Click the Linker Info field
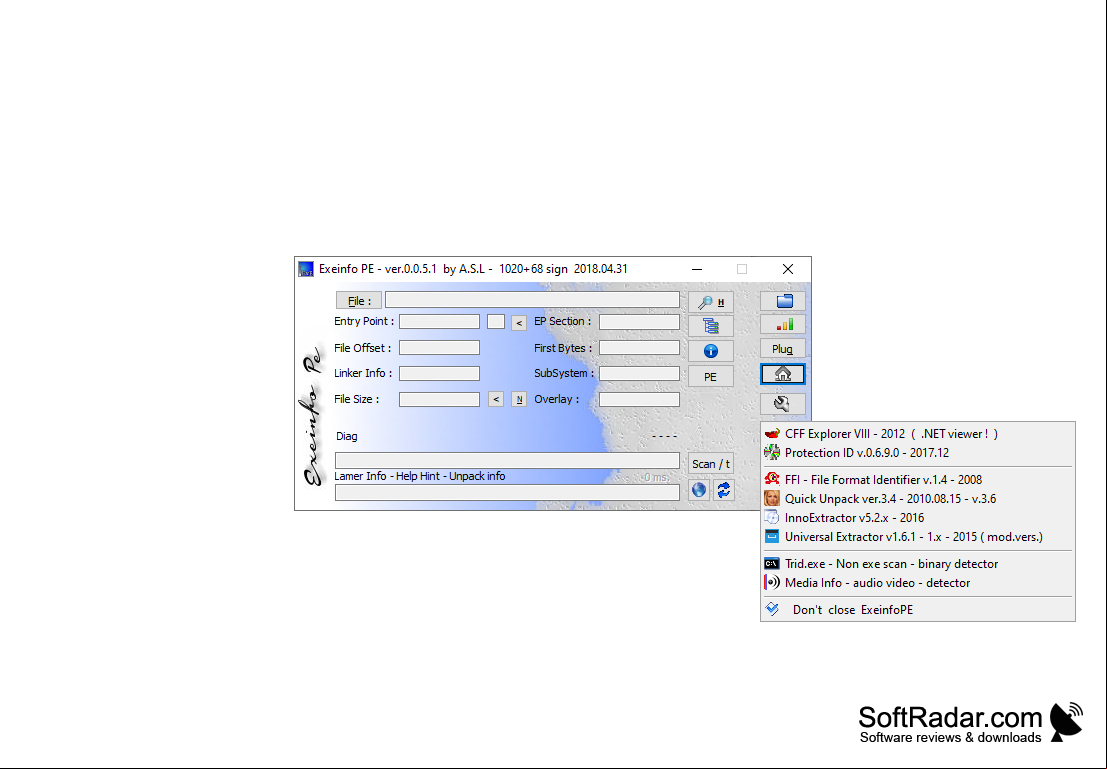This screenshot has width=1107, height=769. [439, 373]
